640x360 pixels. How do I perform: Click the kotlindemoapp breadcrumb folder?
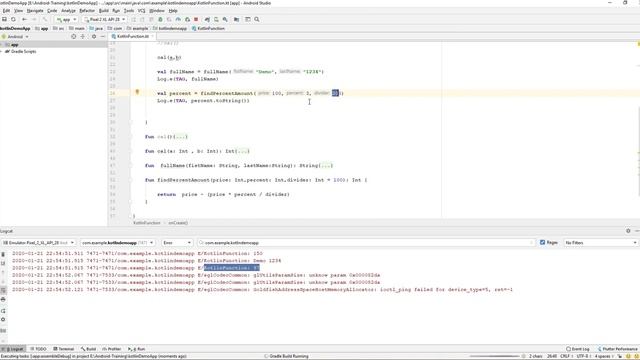coord(170,28)
